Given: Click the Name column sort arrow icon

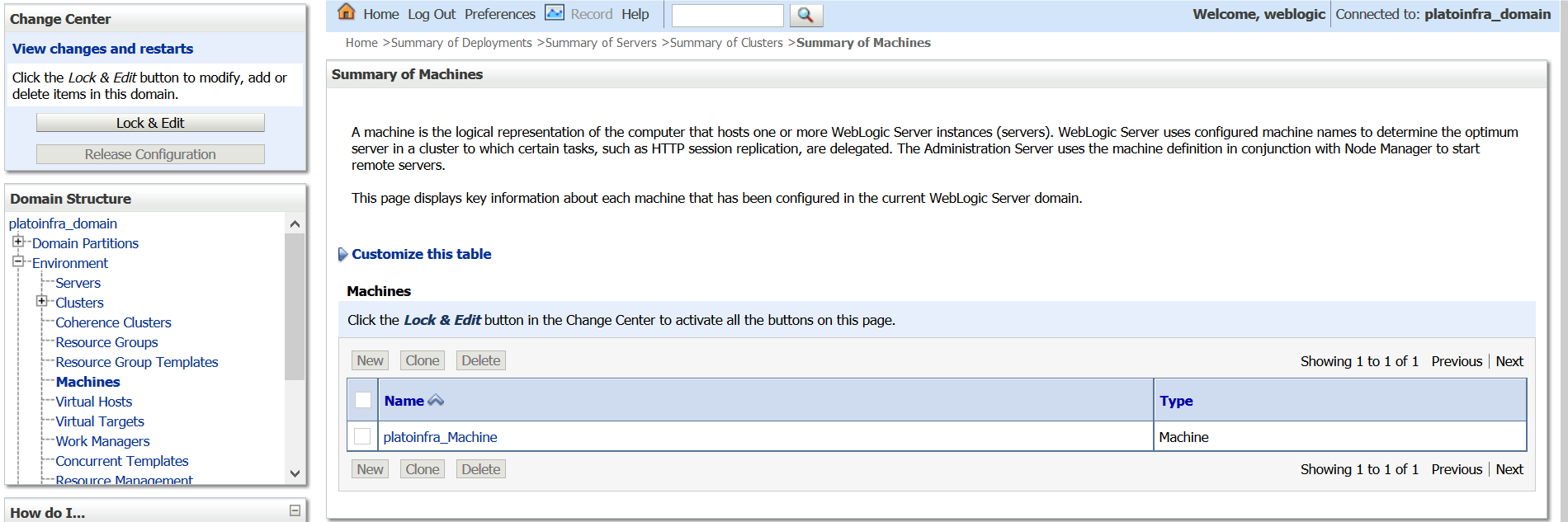Looking at the screenshot, I should click(436, 401).
